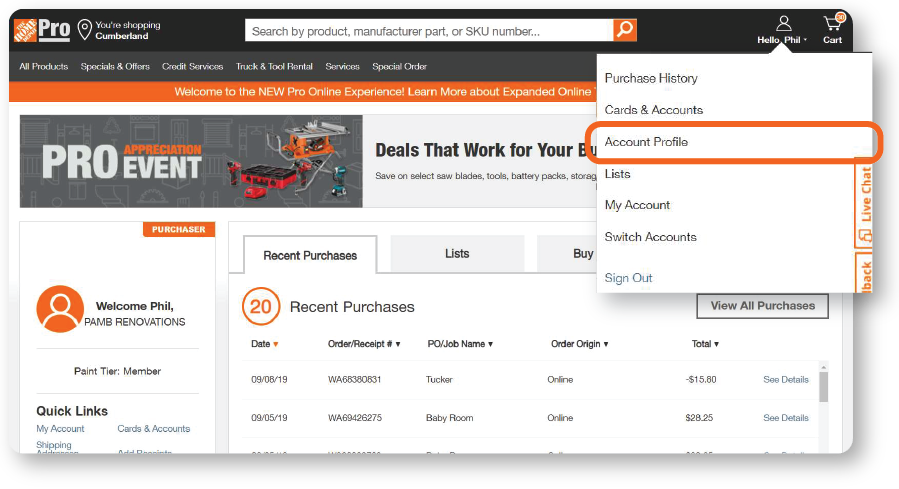Click the Home Depot Pro logo

pyautogui.click(x=41, y=30)
